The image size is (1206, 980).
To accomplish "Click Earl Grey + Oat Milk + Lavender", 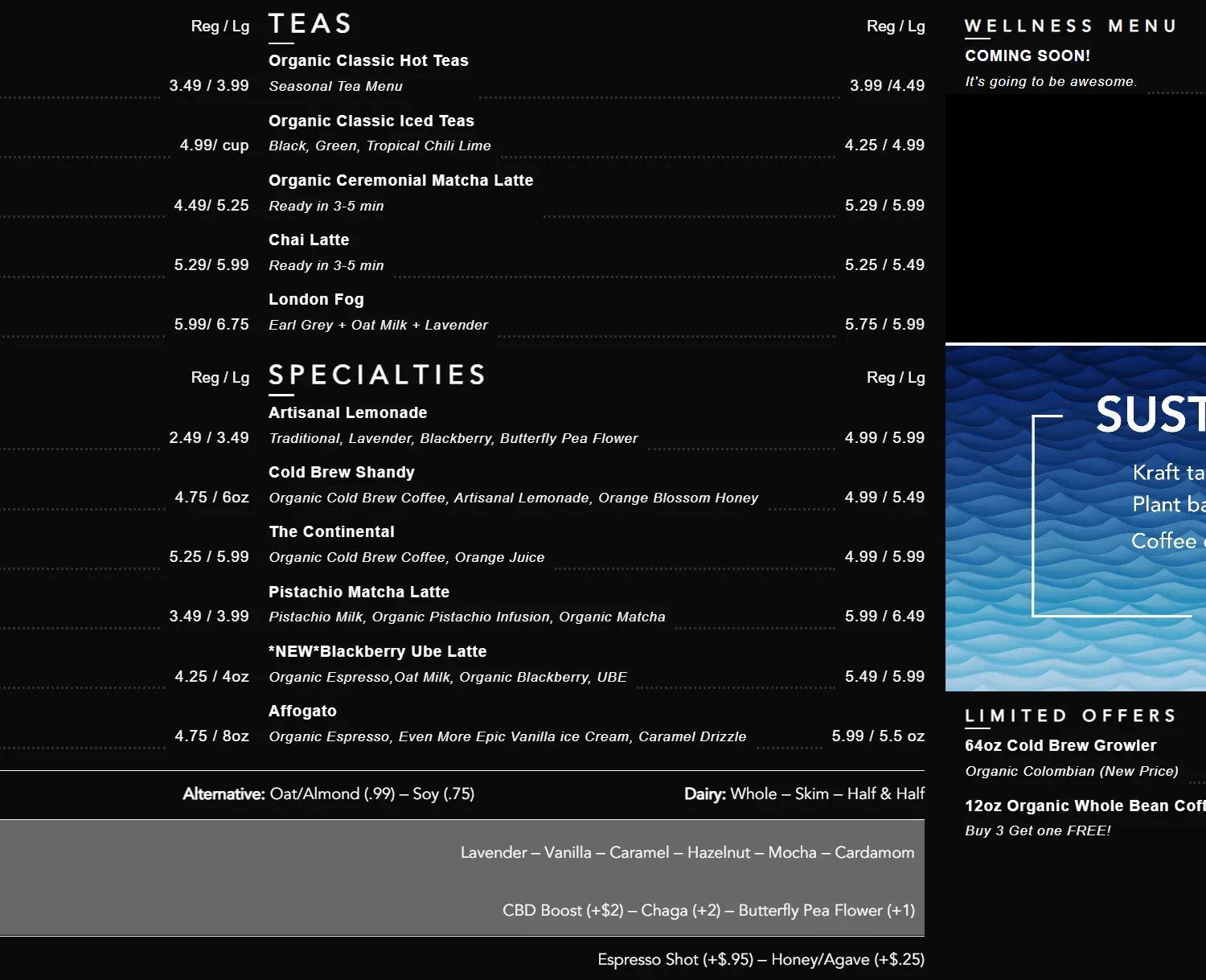I will 378,325.
